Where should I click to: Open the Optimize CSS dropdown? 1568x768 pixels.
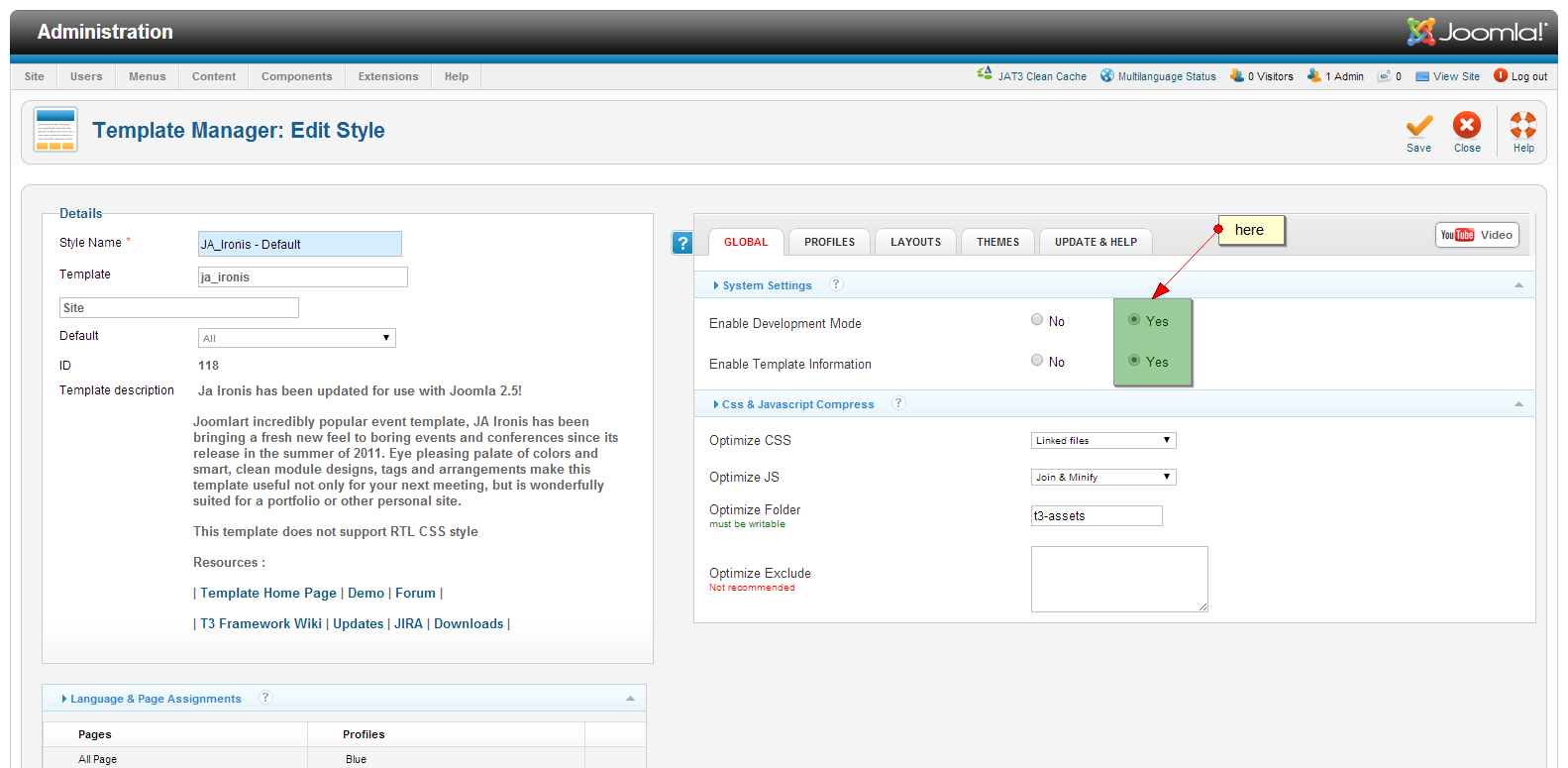point(1102,441)
